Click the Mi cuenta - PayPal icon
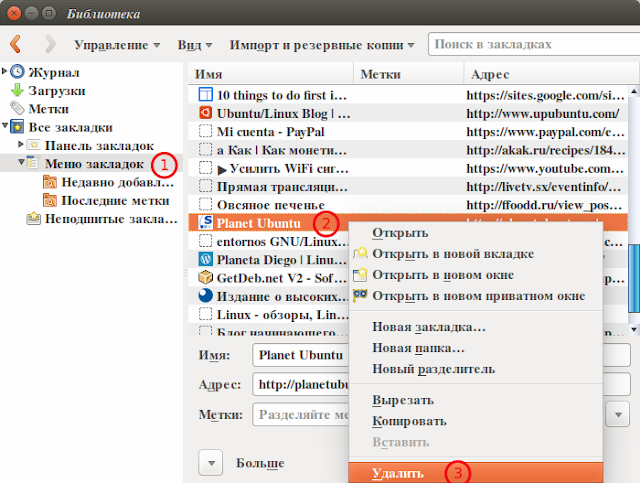The width and height of the screenshot is (640, 483). pyautogui.click(x=205, y=131)
